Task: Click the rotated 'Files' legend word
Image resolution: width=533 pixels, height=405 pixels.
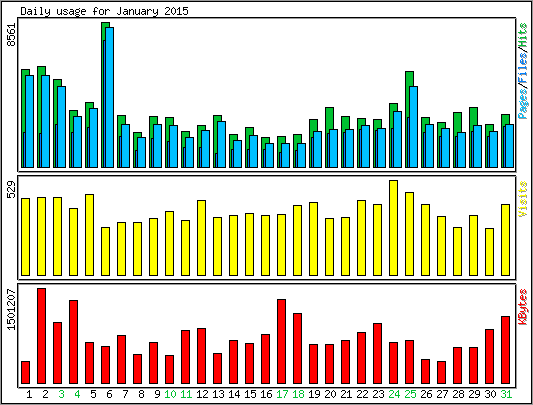Action: point(523,68)
